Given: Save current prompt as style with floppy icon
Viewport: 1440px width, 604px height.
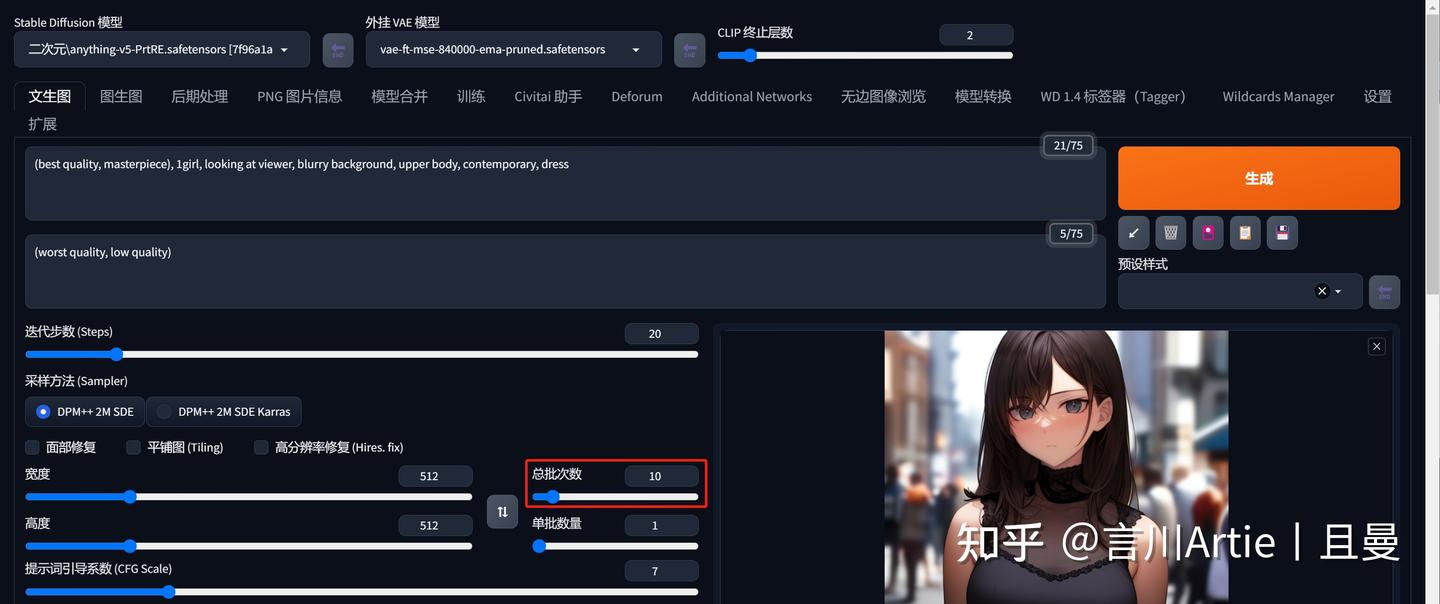Looking at the screenshot, I should pyautogui.click(x=1282, y=232).
